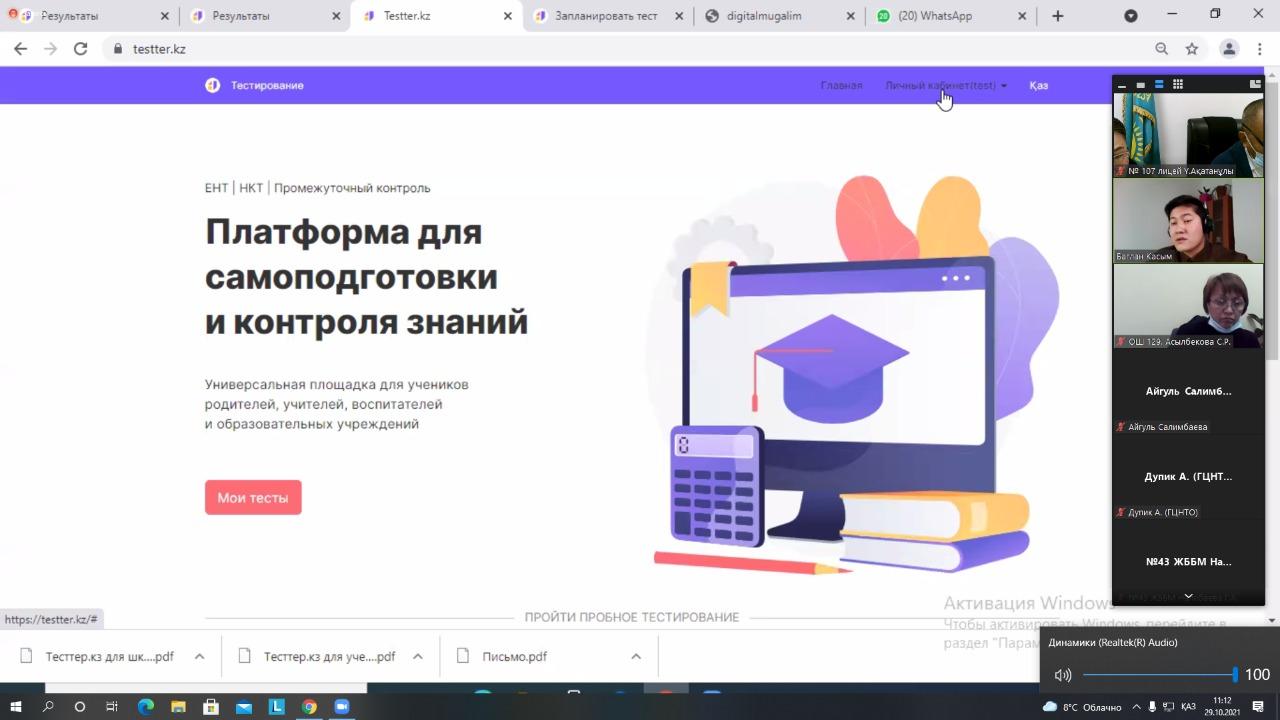Open the Mail app on the taskbar
Image resolution: width=1280 pixels, height=720 pixels.
pos(244,706)
